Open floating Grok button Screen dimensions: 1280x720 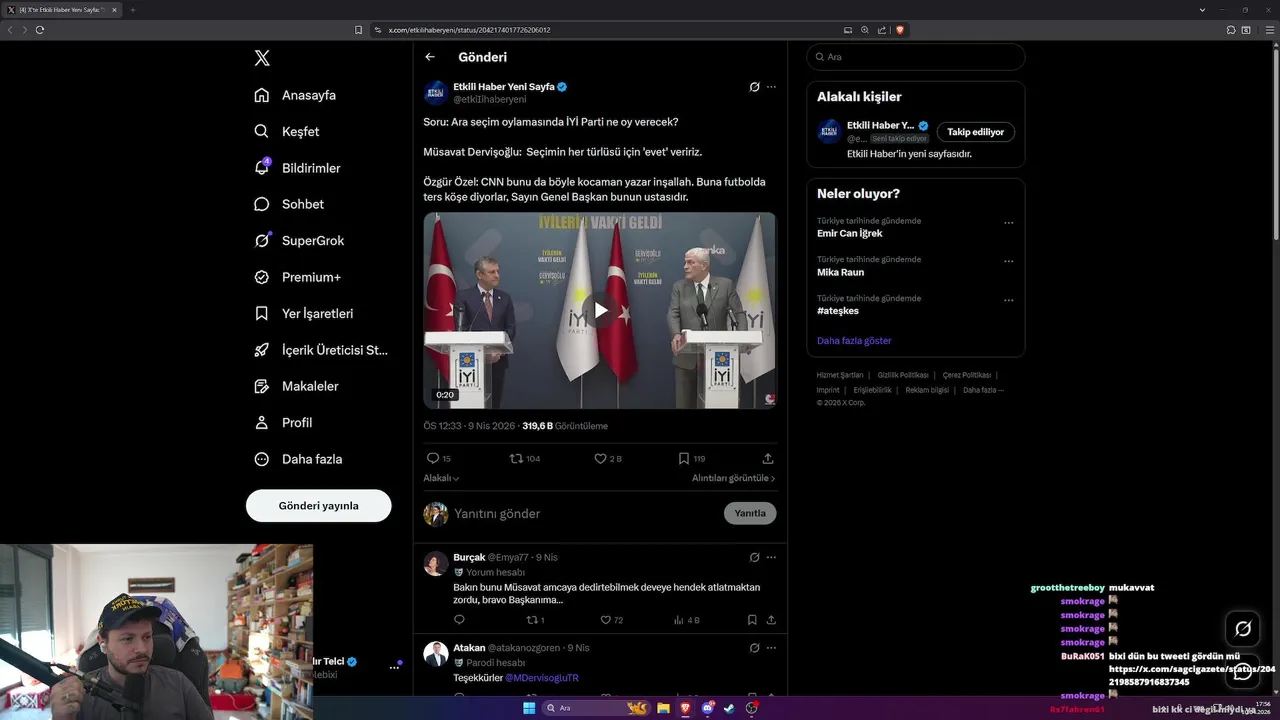click(x=1243, y=629)
